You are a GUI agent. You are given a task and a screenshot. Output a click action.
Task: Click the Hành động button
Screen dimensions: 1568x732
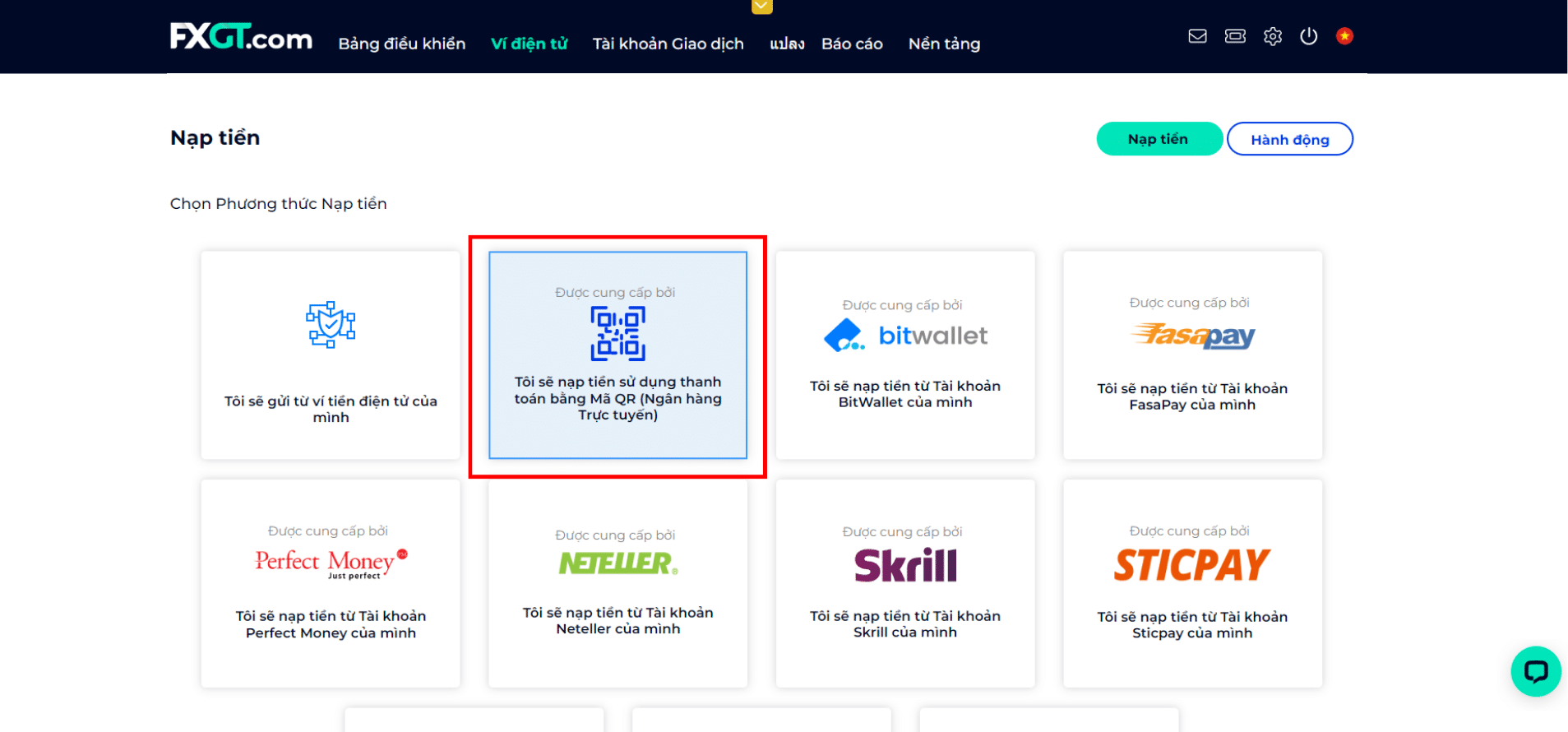[1289, 139]
